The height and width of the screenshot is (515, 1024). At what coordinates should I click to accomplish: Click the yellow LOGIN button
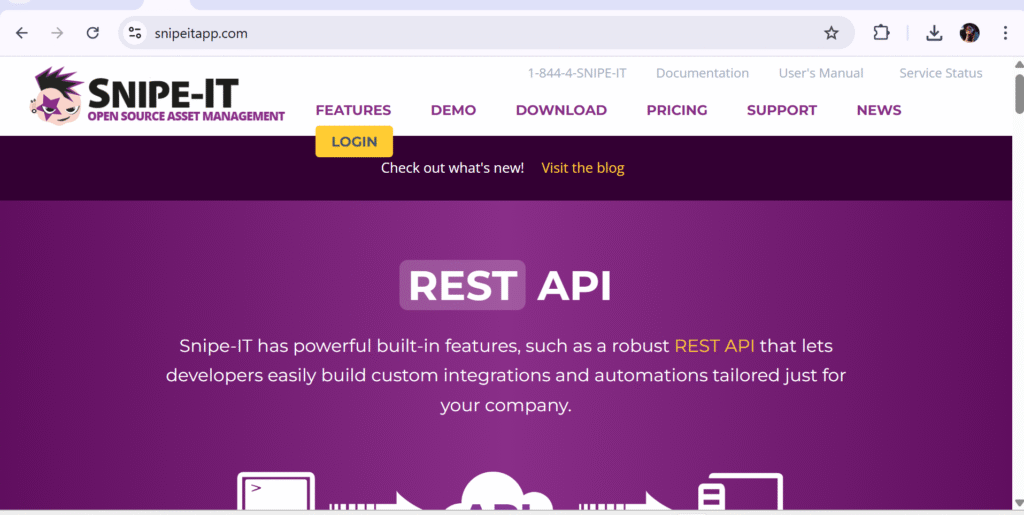[x=354, y=142]
